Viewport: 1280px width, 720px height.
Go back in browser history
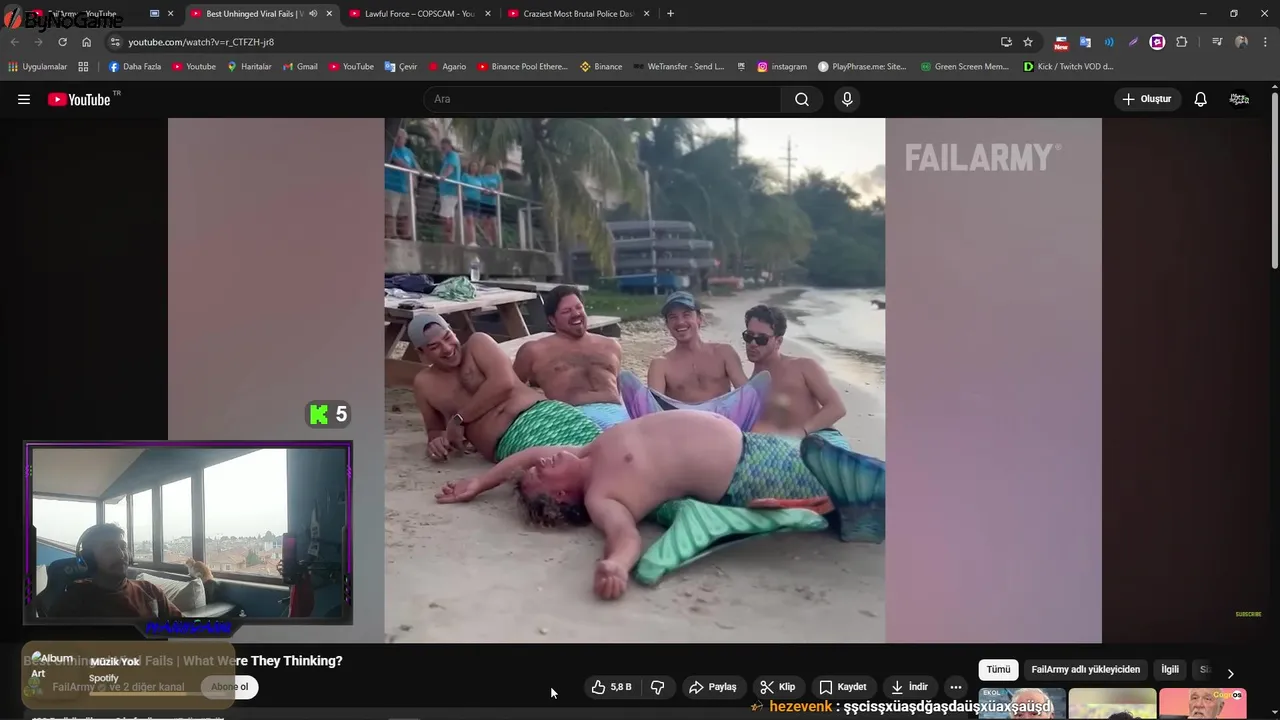point(14,42)
